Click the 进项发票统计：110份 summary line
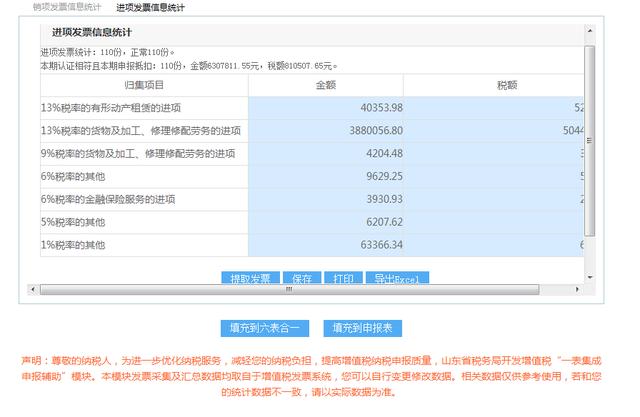Screen dimensions: 640x417 [107, 53]
